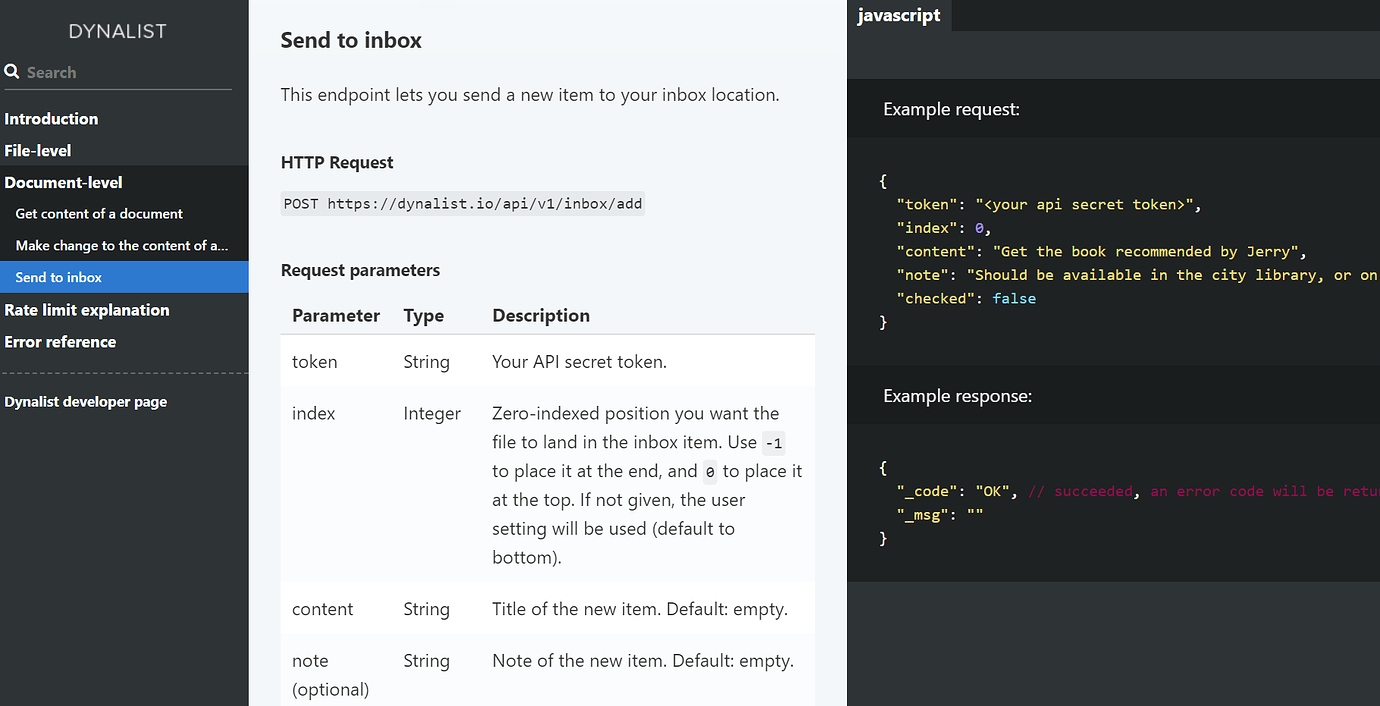
Task: Open the "Introduction" section
Action: pyautogui.click(x=51, y=118)
